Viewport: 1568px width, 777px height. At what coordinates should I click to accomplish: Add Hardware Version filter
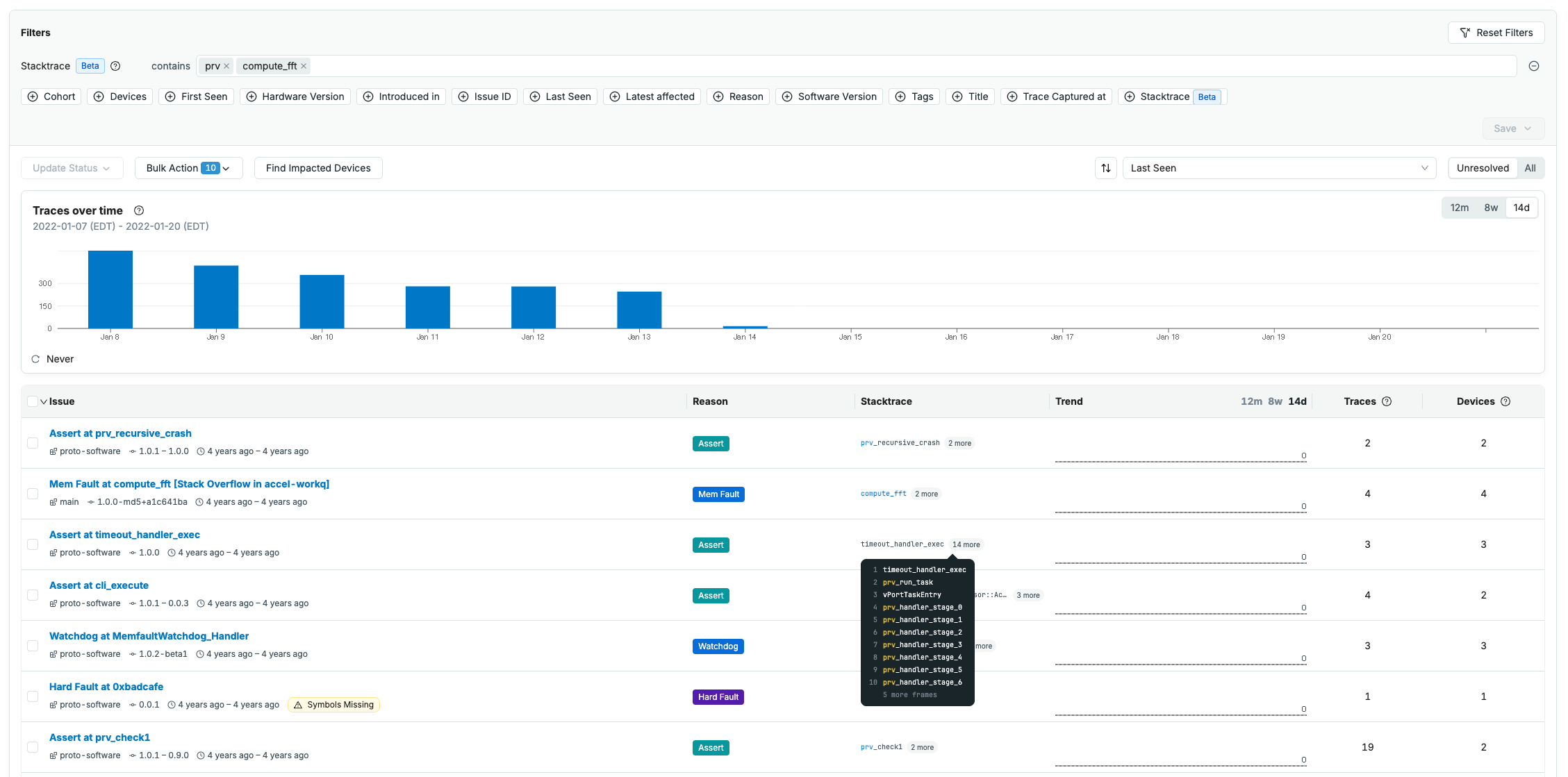coord(295,97)
